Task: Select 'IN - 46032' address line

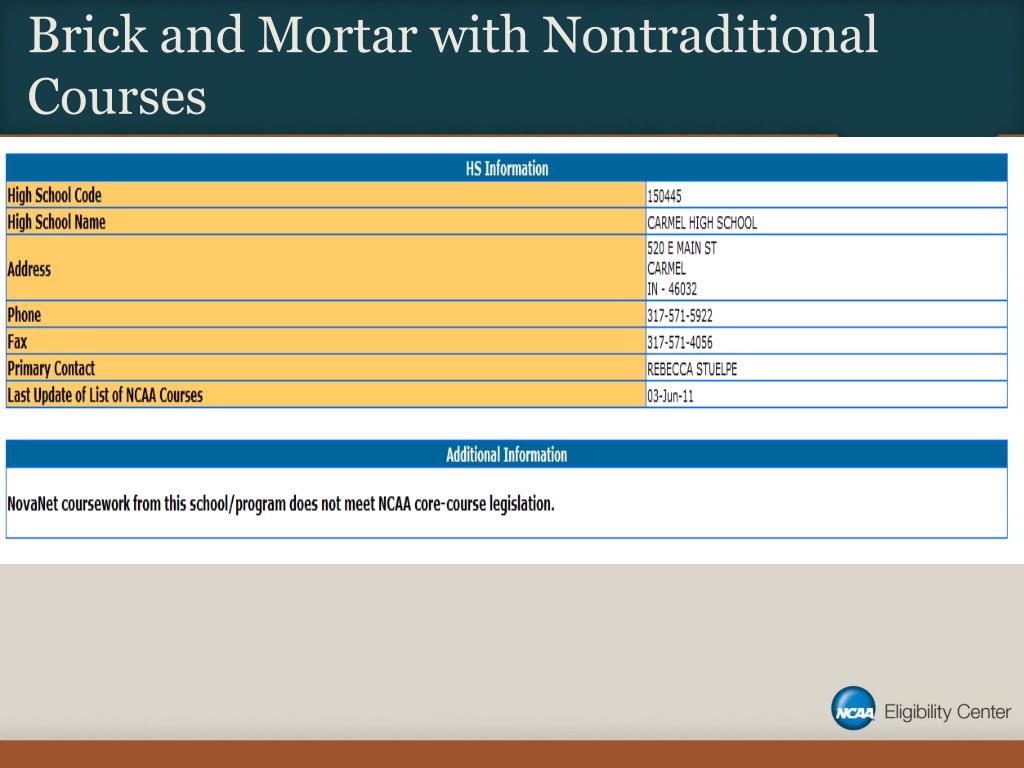Action: coord(672,289)
